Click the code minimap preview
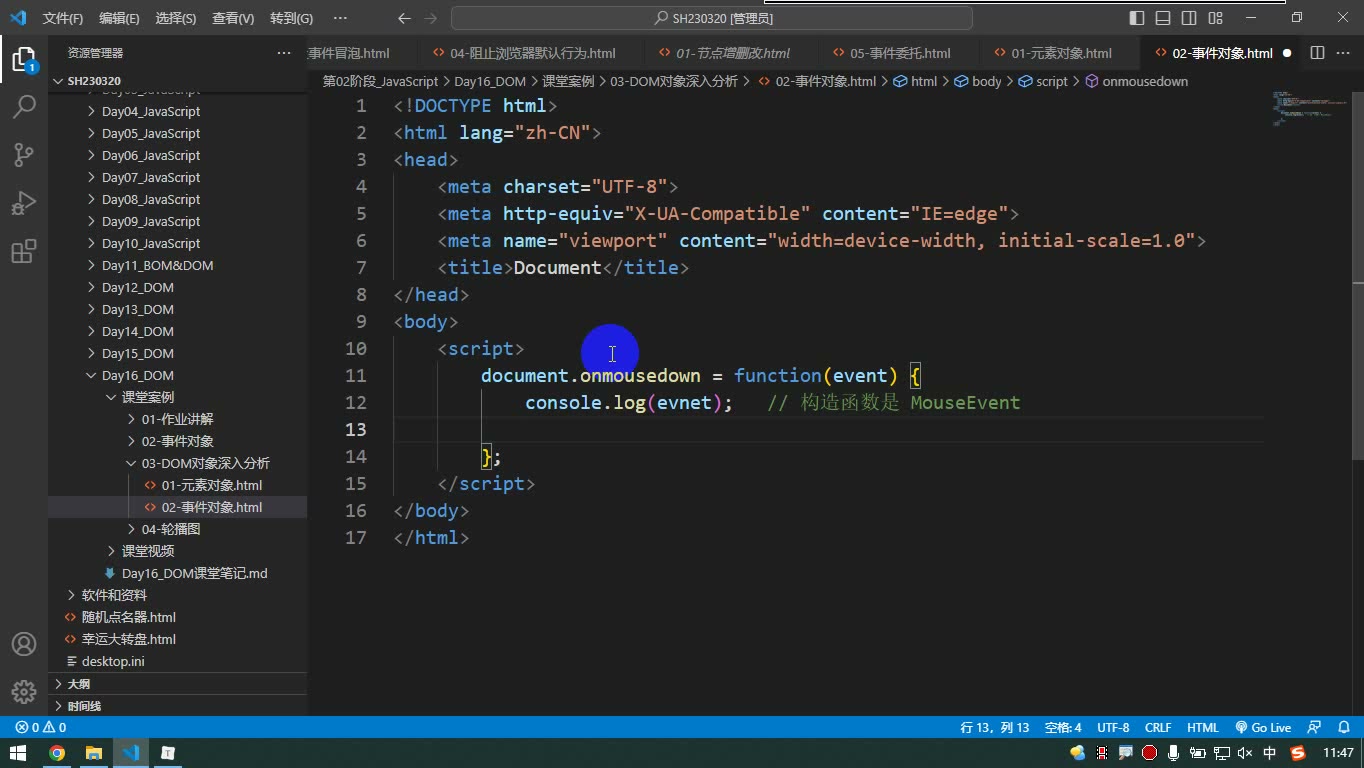Image resolution: width=1364 pixels, height=768 pixels. 1308,108
